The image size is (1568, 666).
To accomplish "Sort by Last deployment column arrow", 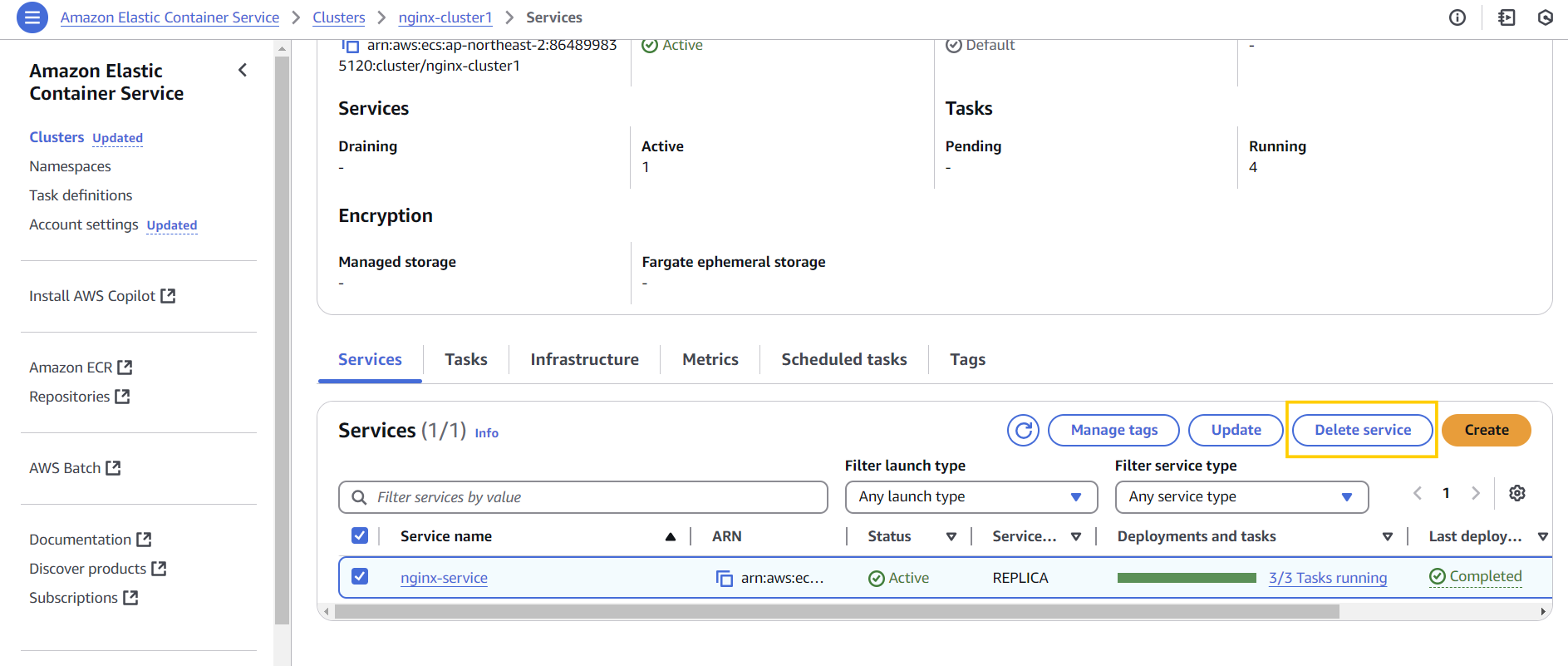I will [1543, 537].
